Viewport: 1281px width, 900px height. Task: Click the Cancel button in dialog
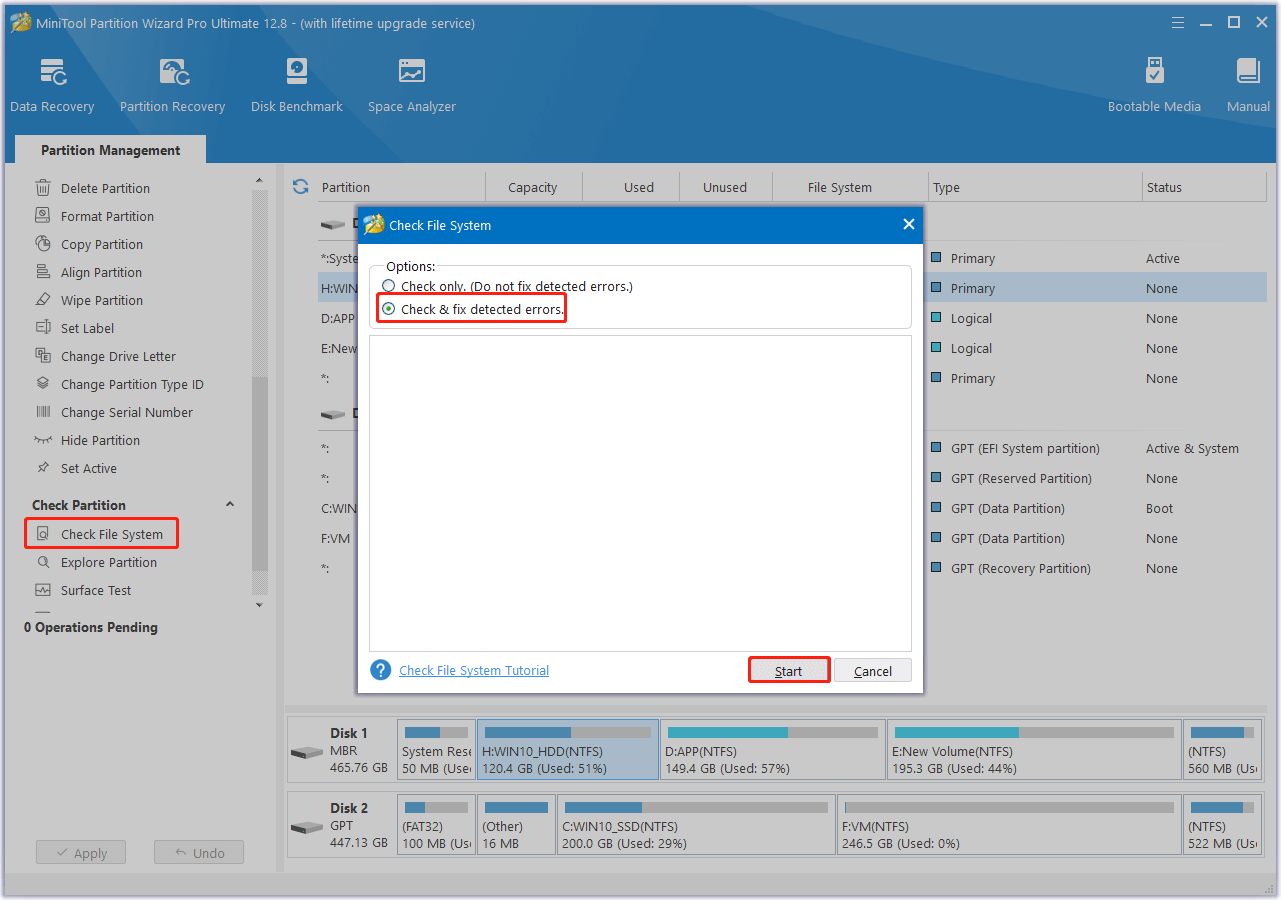pos(873,671)
